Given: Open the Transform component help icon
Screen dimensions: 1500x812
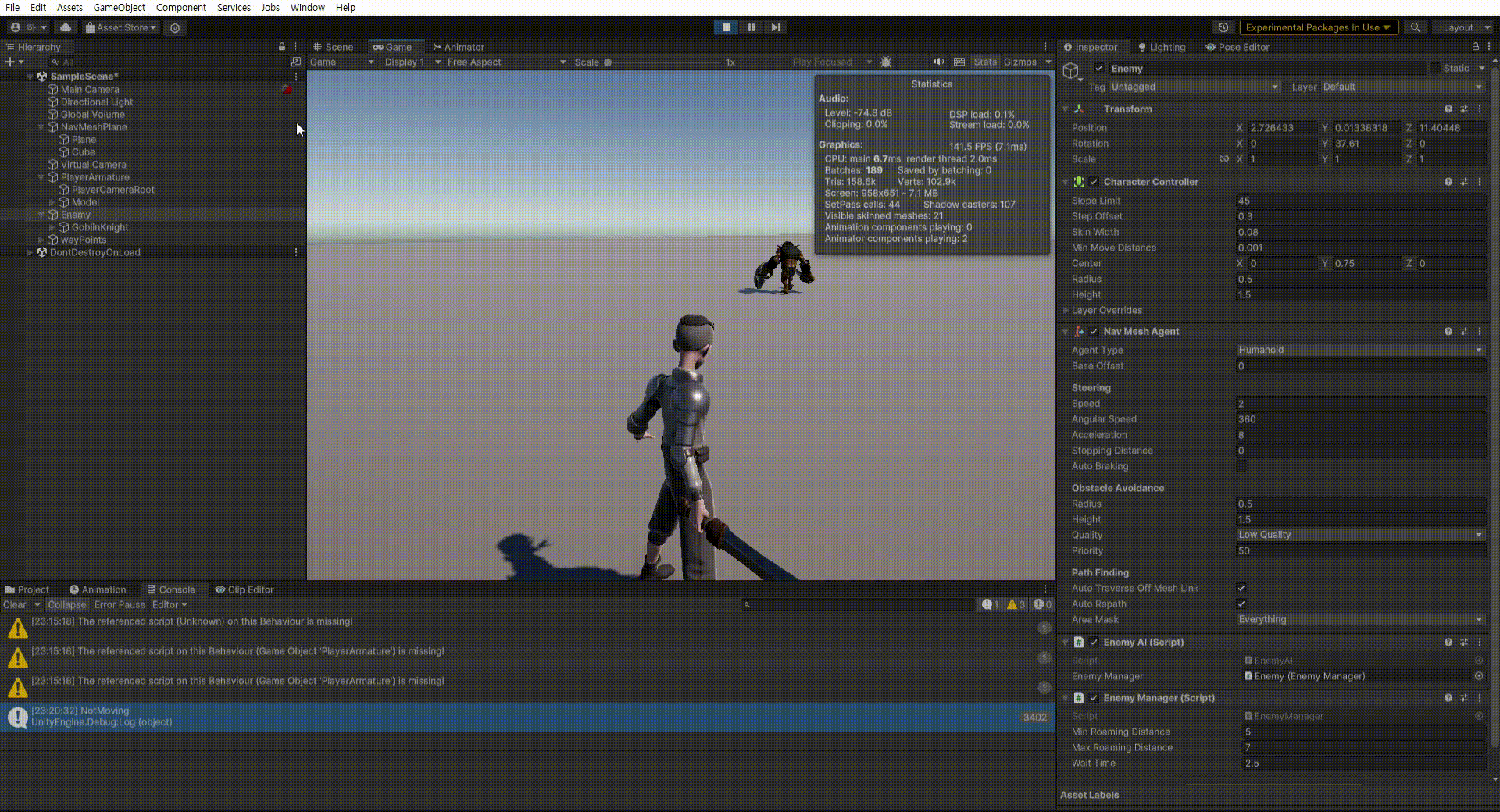Looking at the screenshot, I should pos(1448,109).
